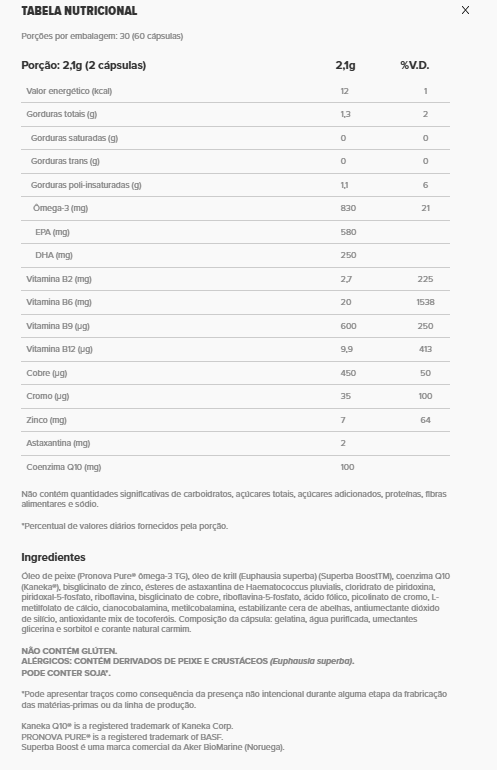Click the Ingredientes heading
Viewport: 497px width, 770px height.
[53, 557]
